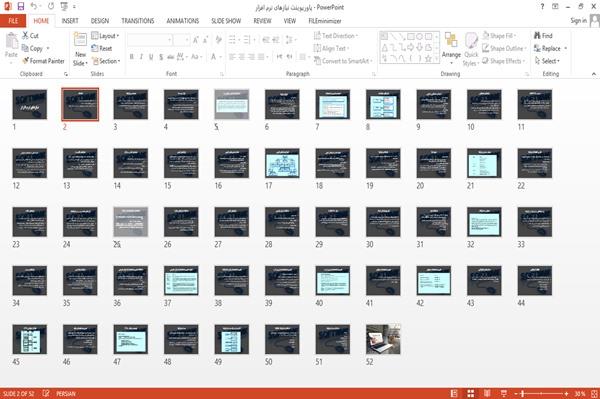
Task: Click the zoom slider in status bar
Action: 541,393
